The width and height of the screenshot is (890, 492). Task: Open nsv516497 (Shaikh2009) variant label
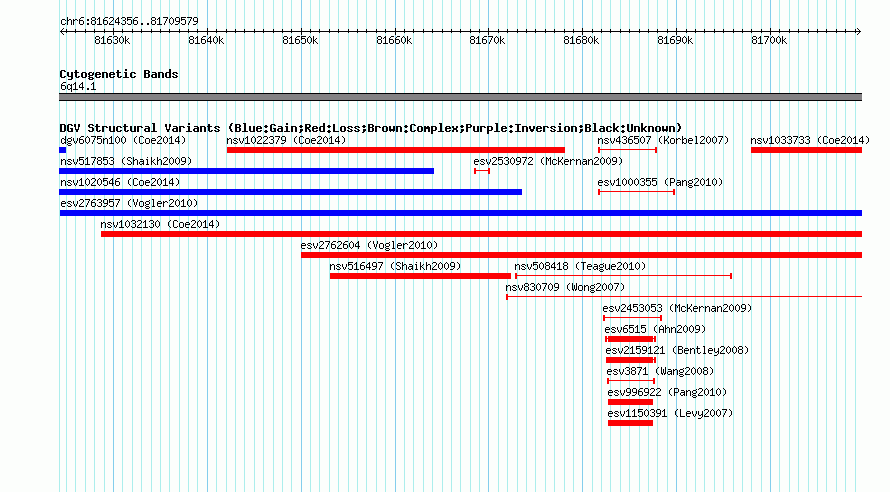click(x=395, y=266)
